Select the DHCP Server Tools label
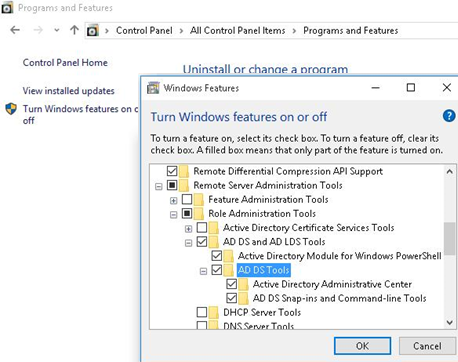Viewport: 458px width, 362px height. 262,312
